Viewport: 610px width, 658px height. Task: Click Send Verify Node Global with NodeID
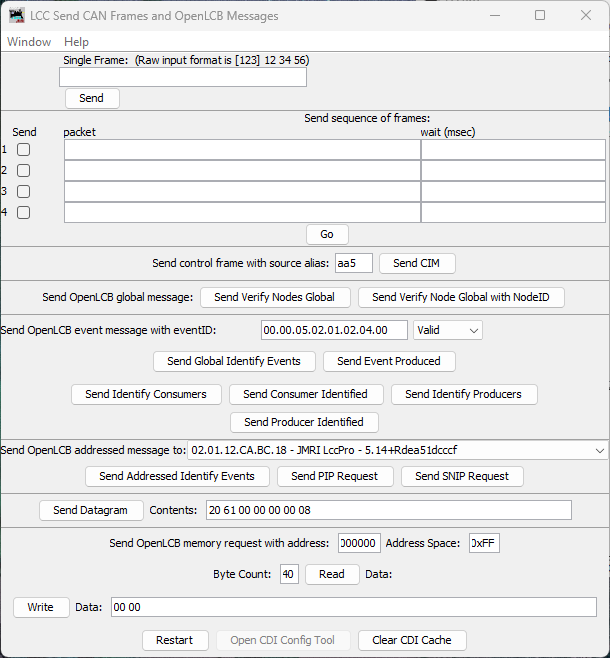pyautogui.click(x=461, y=297)
